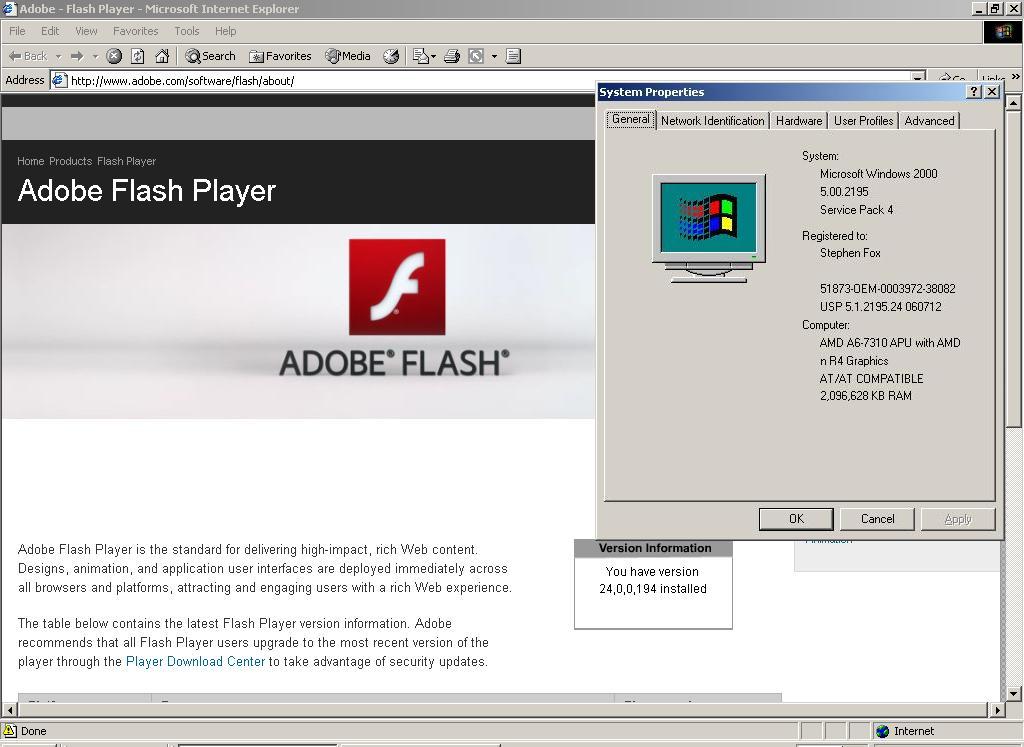Click the product ID "51873-OEM-0003972-38082"
Screen dimensions: 1024x747
[888, 289]
